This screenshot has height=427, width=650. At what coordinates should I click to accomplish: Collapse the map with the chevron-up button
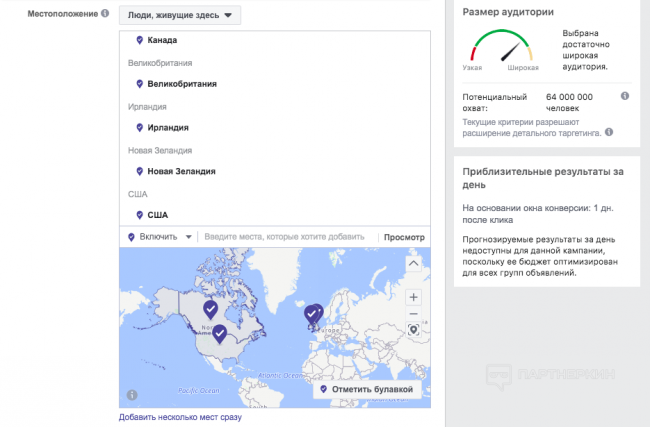[x=413, y=263]
